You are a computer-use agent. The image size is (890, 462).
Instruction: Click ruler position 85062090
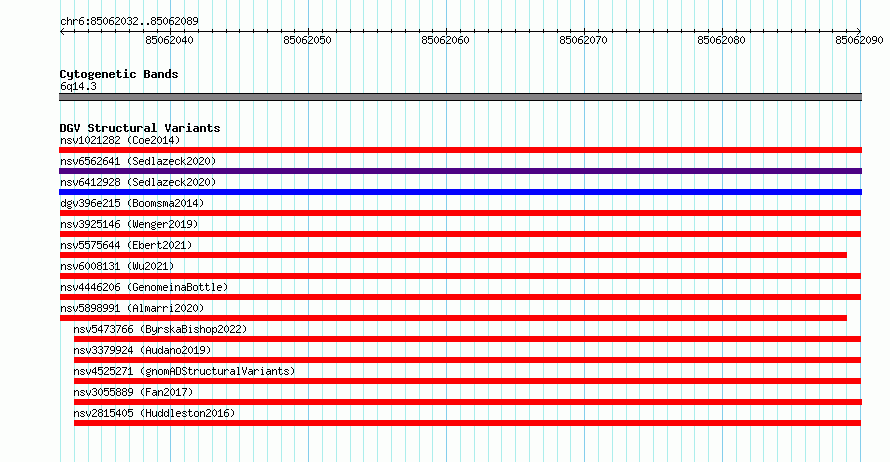pyautogui.click(x=859, y=40)
